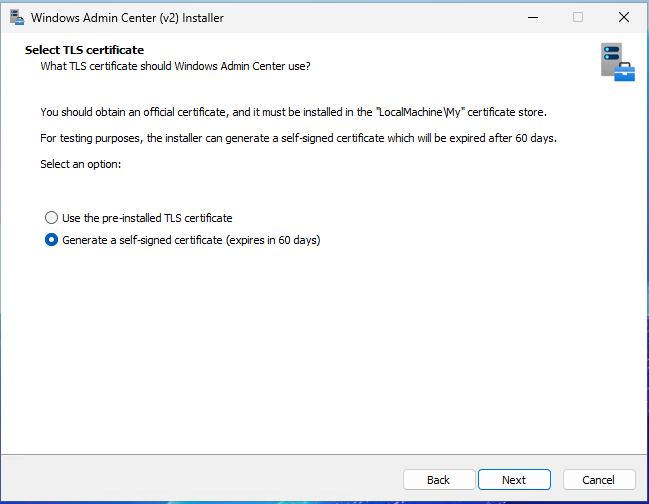Cancel the installer setup
Screen dimensions: 649x504
598,480
